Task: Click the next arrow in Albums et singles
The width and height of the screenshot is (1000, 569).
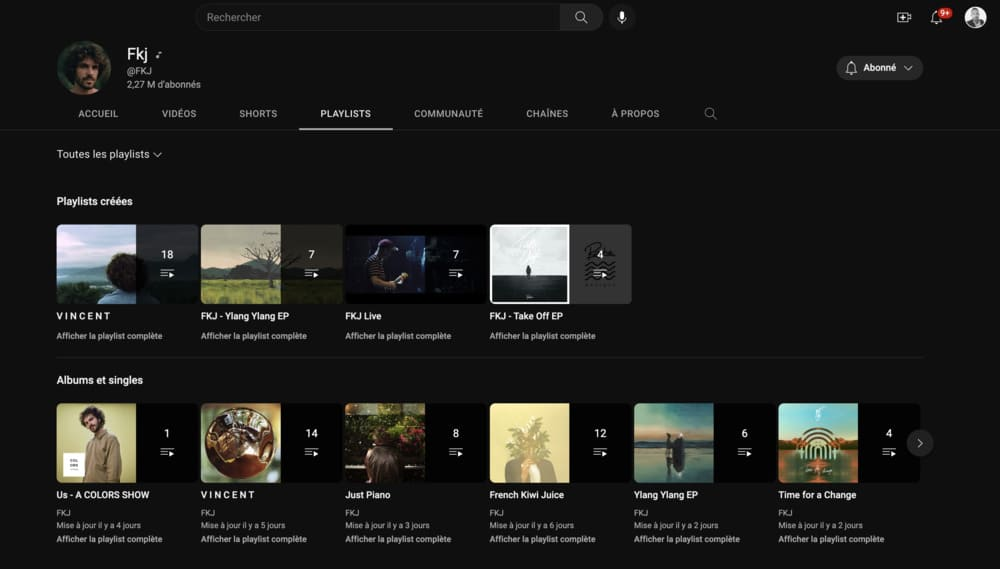Action: pyautogui.click(x=920, y=443)
